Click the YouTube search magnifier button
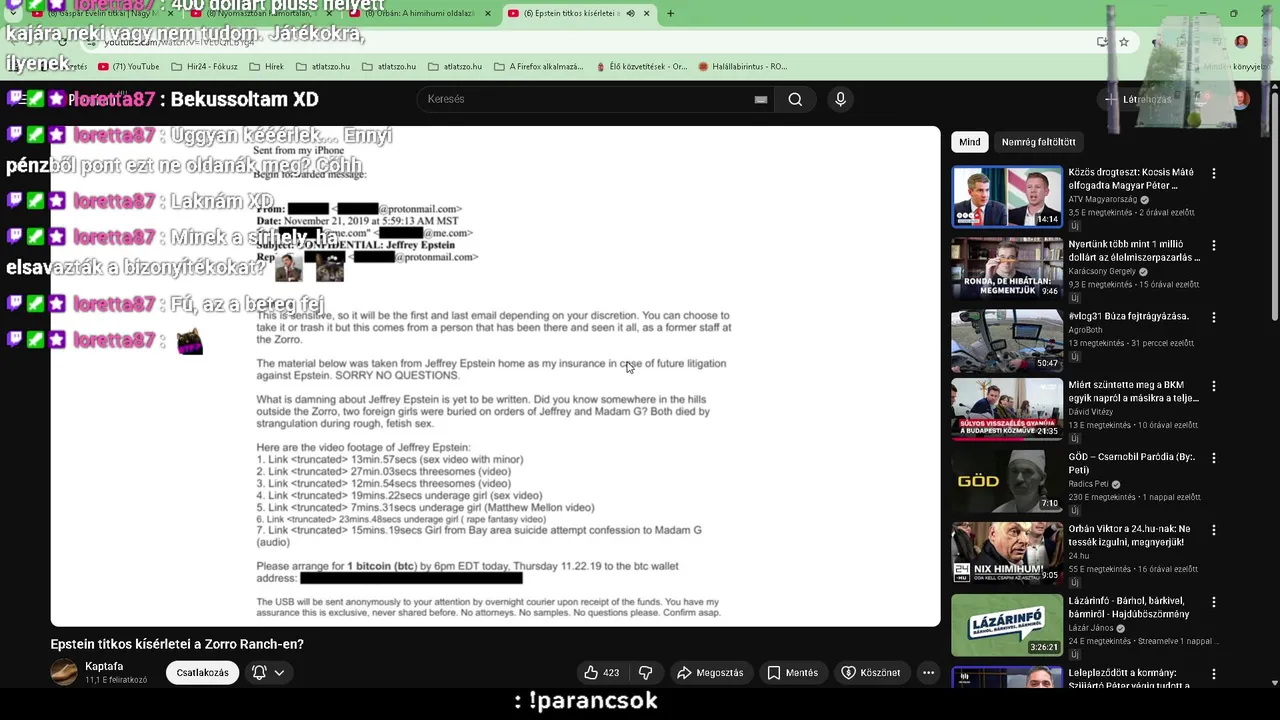Viewport: 1280px width, 720px height. pyautogui.click(x=795, y=99)
